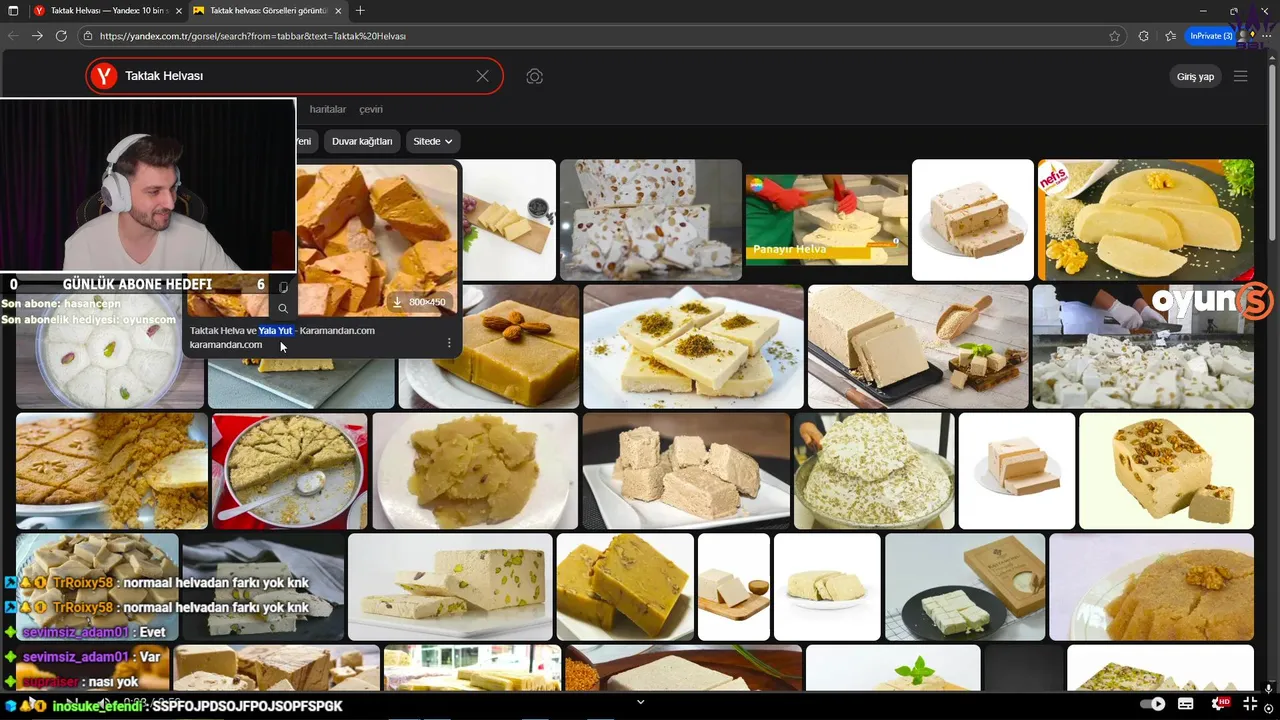Open nefis yellow helva image thumbnail
Viewport: 1280px width, 720px height.
point(1145,219)
